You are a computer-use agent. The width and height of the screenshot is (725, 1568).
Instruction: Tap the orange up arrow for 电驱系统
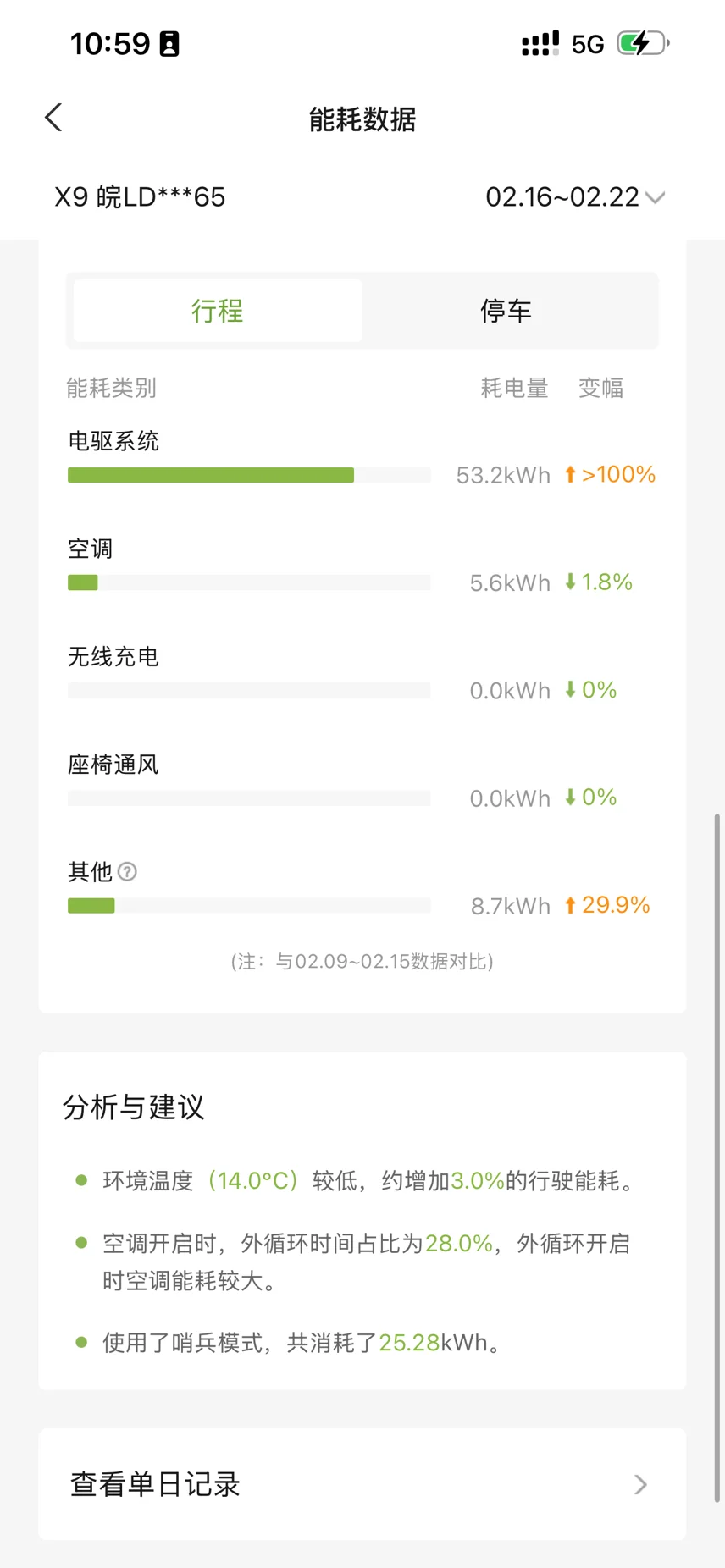tap(570, 474)
